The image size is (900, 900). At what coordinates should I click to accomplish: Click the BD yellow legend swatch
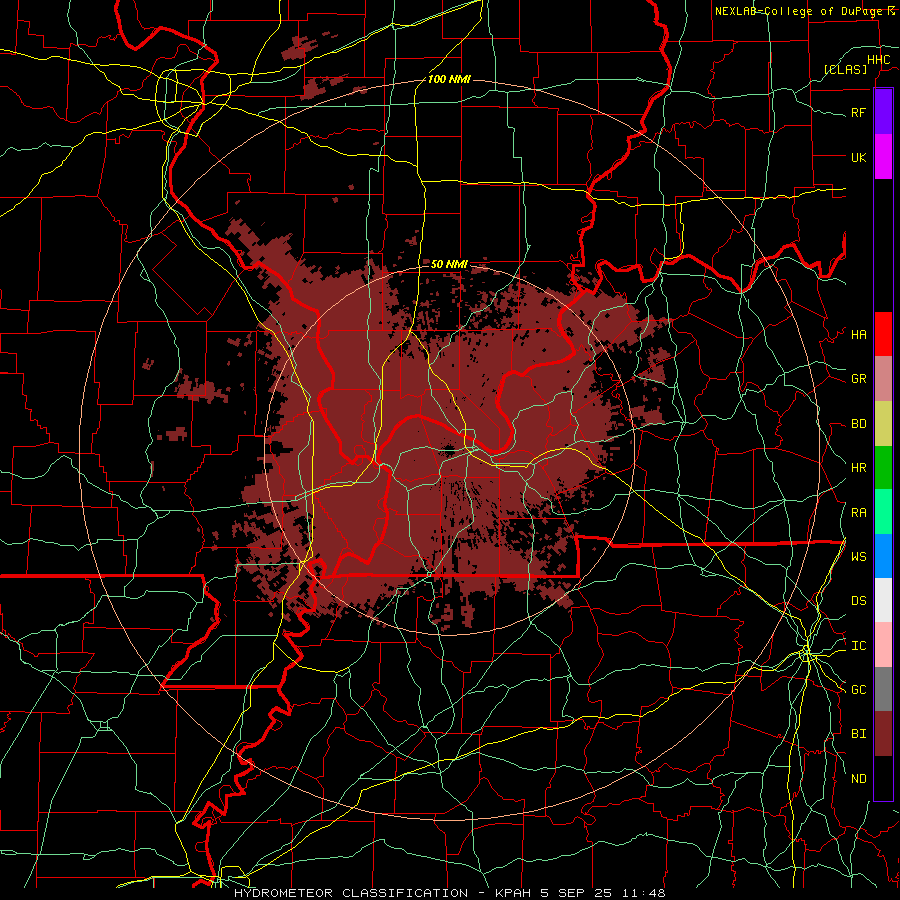click(883, 424)
